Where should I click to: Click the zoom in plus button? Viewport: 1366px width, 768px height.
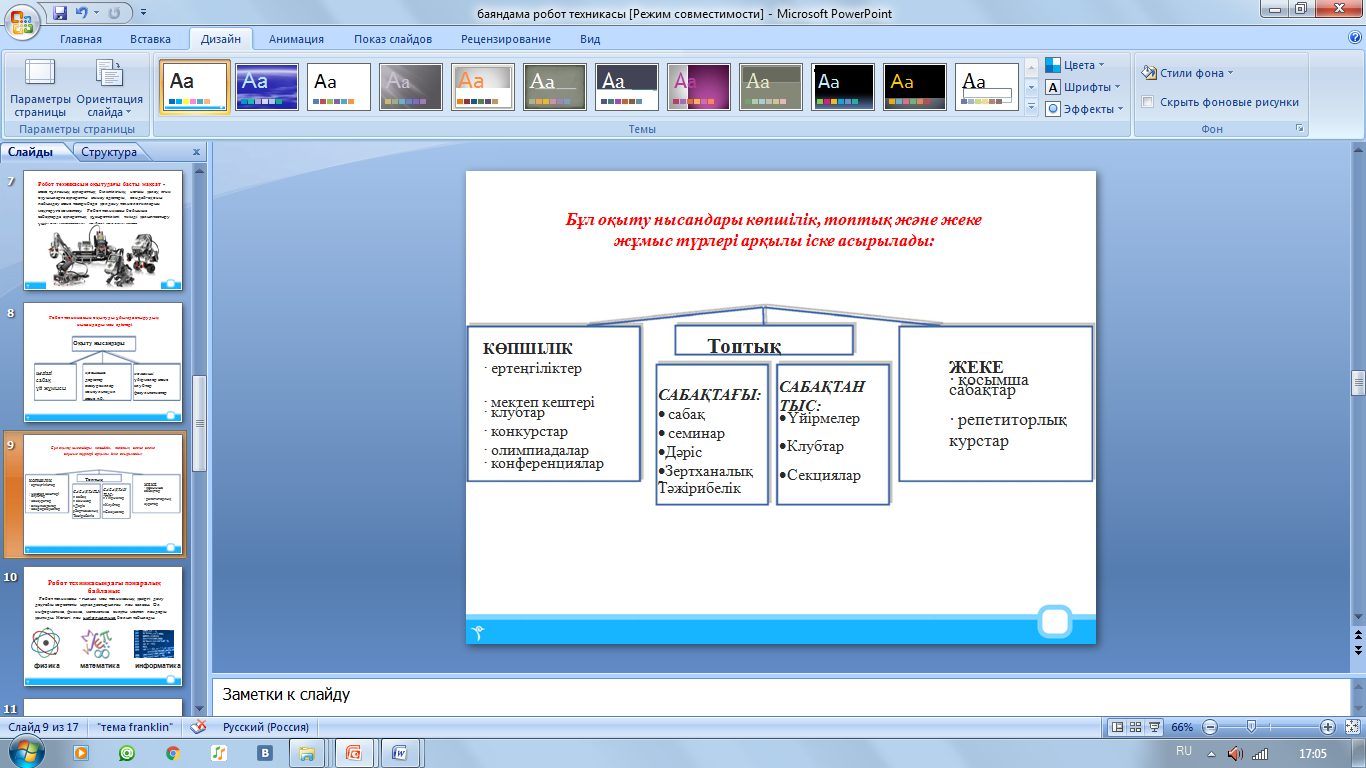pyautogui.click(x=1328, y=727)
